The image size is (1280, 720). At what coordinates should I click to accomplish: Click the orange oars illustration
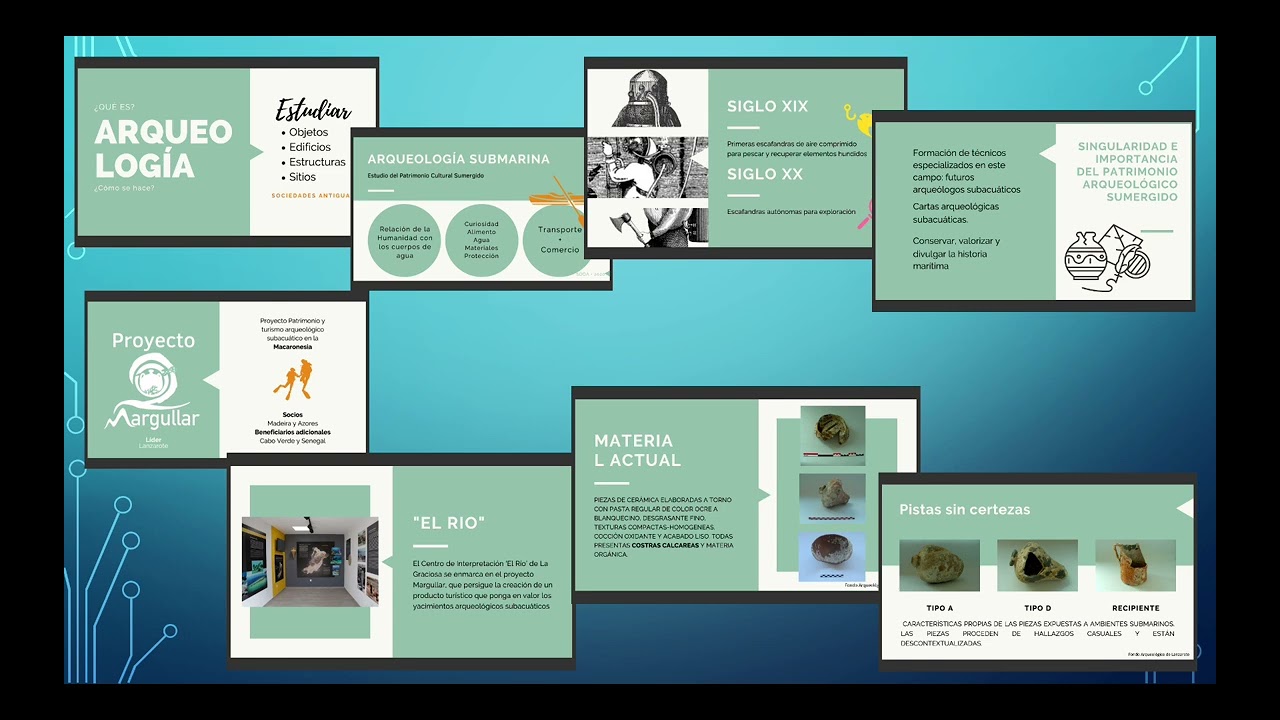click(556, 200)
